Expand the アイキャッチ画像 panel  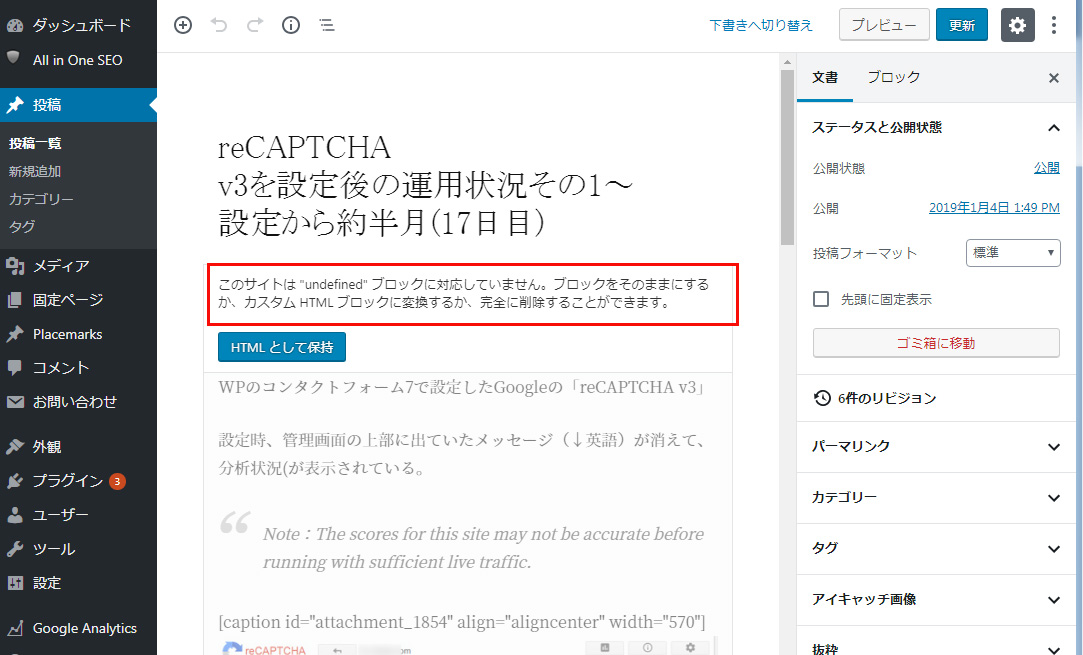click(936, 600)
